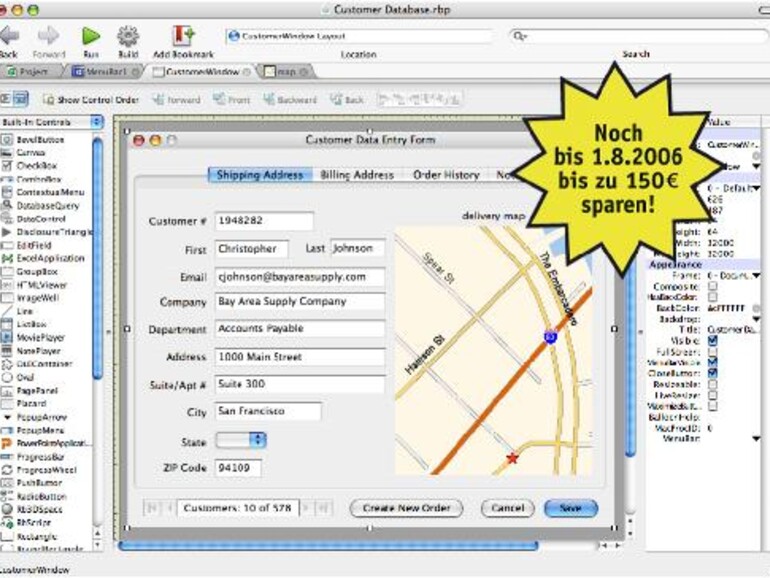Select the Shipping Address tab
The height and width of the screenshot is (578, 770).
click(x=260, y=175)
